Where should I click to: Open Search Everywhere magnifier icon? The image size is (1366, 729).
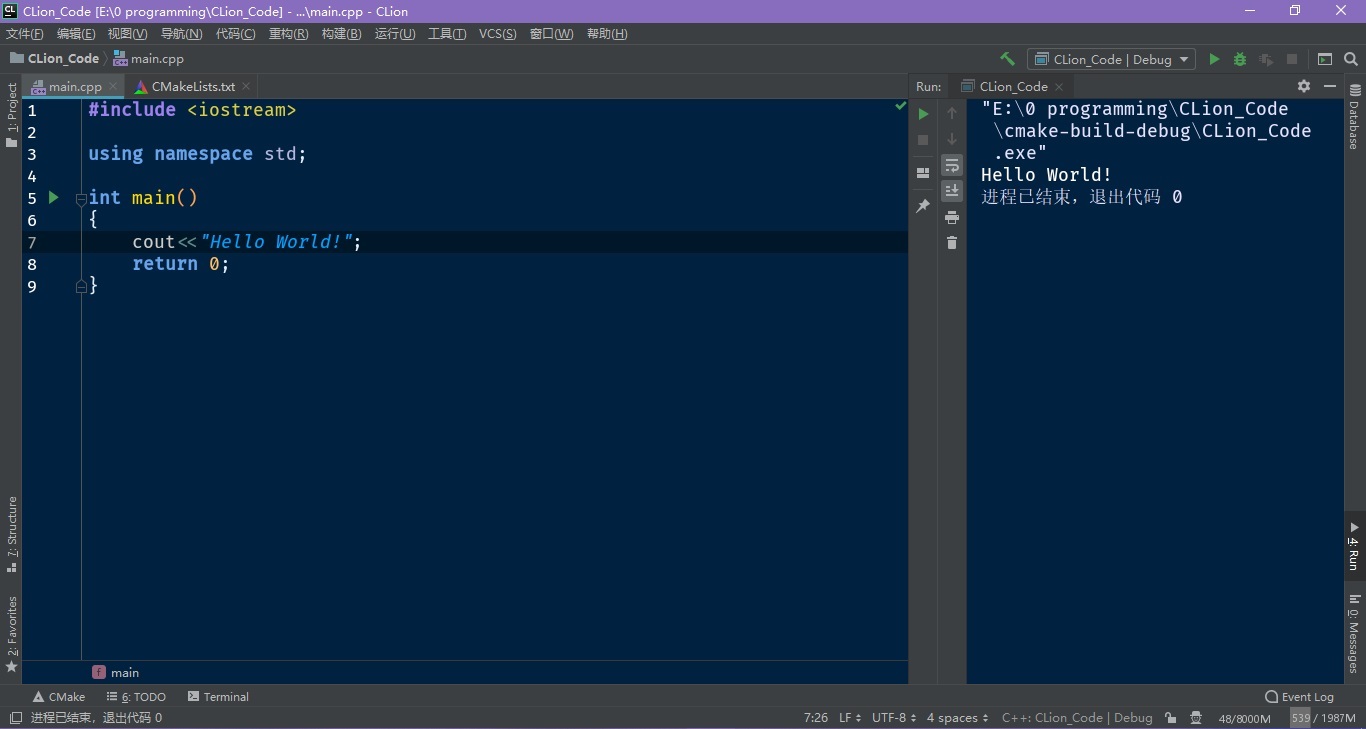(x=1351, y=59)
